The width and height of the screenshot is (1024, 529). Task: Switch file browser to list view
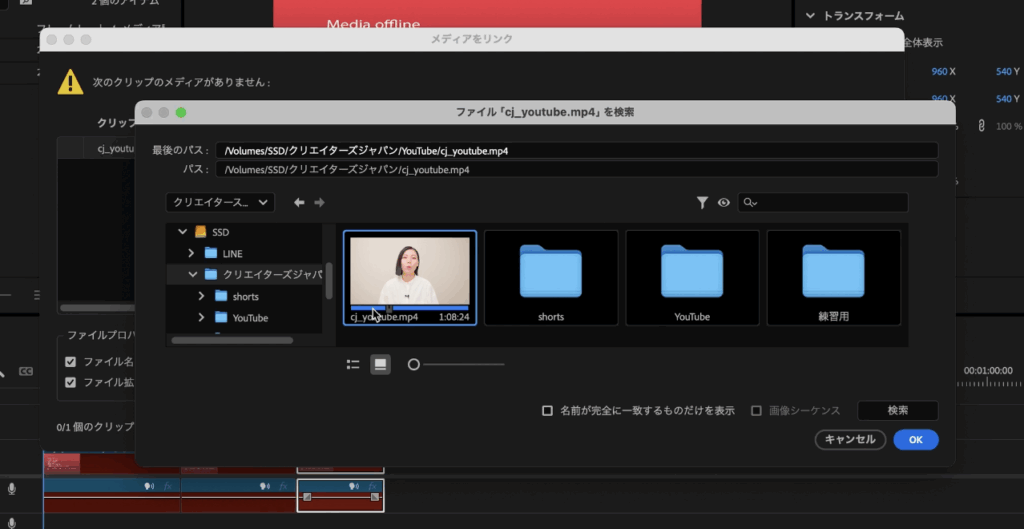(353, 365)
